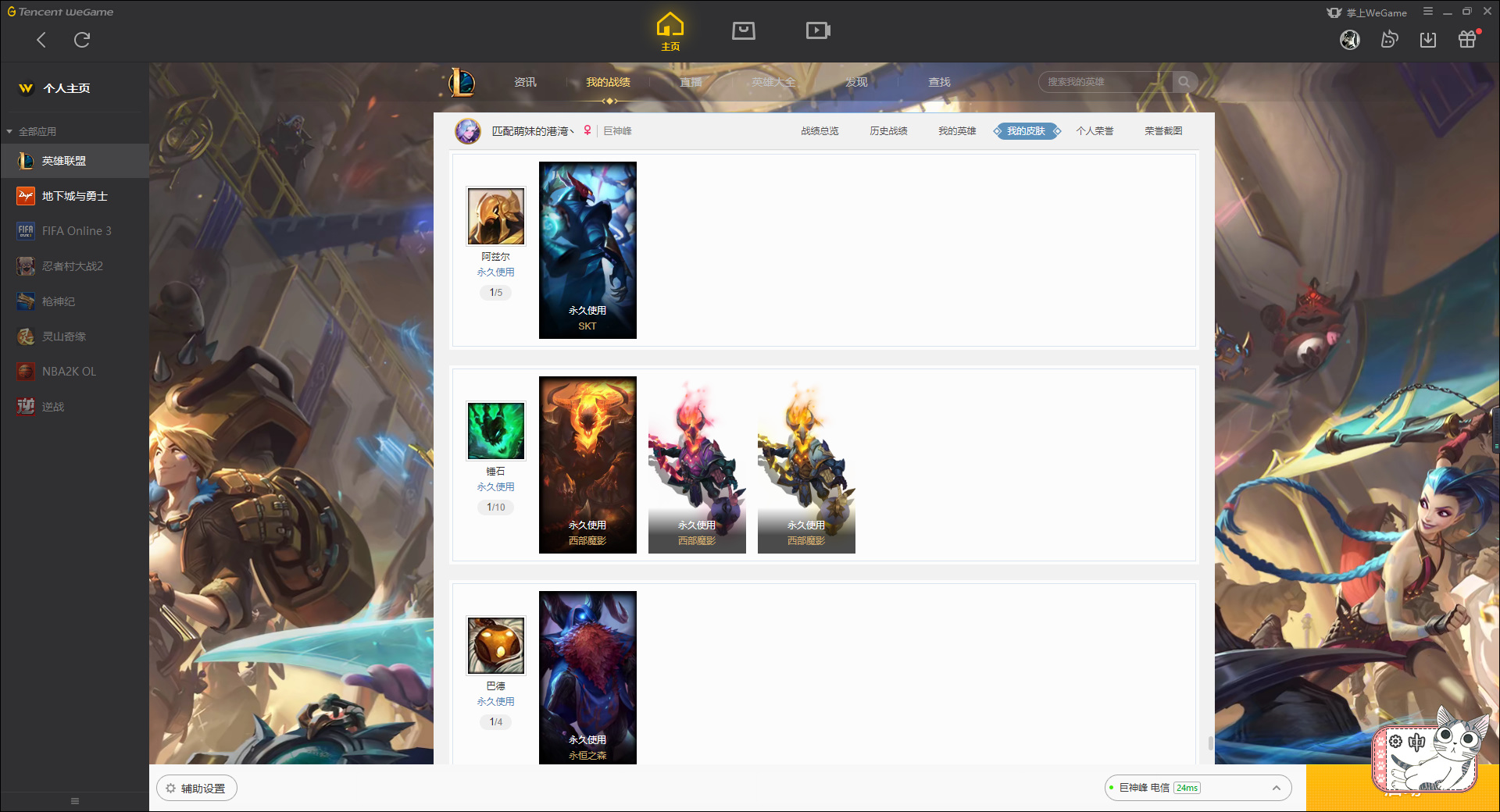
Task: Select 英雄联盟 in the game list
Action: [x=74, y=161]
